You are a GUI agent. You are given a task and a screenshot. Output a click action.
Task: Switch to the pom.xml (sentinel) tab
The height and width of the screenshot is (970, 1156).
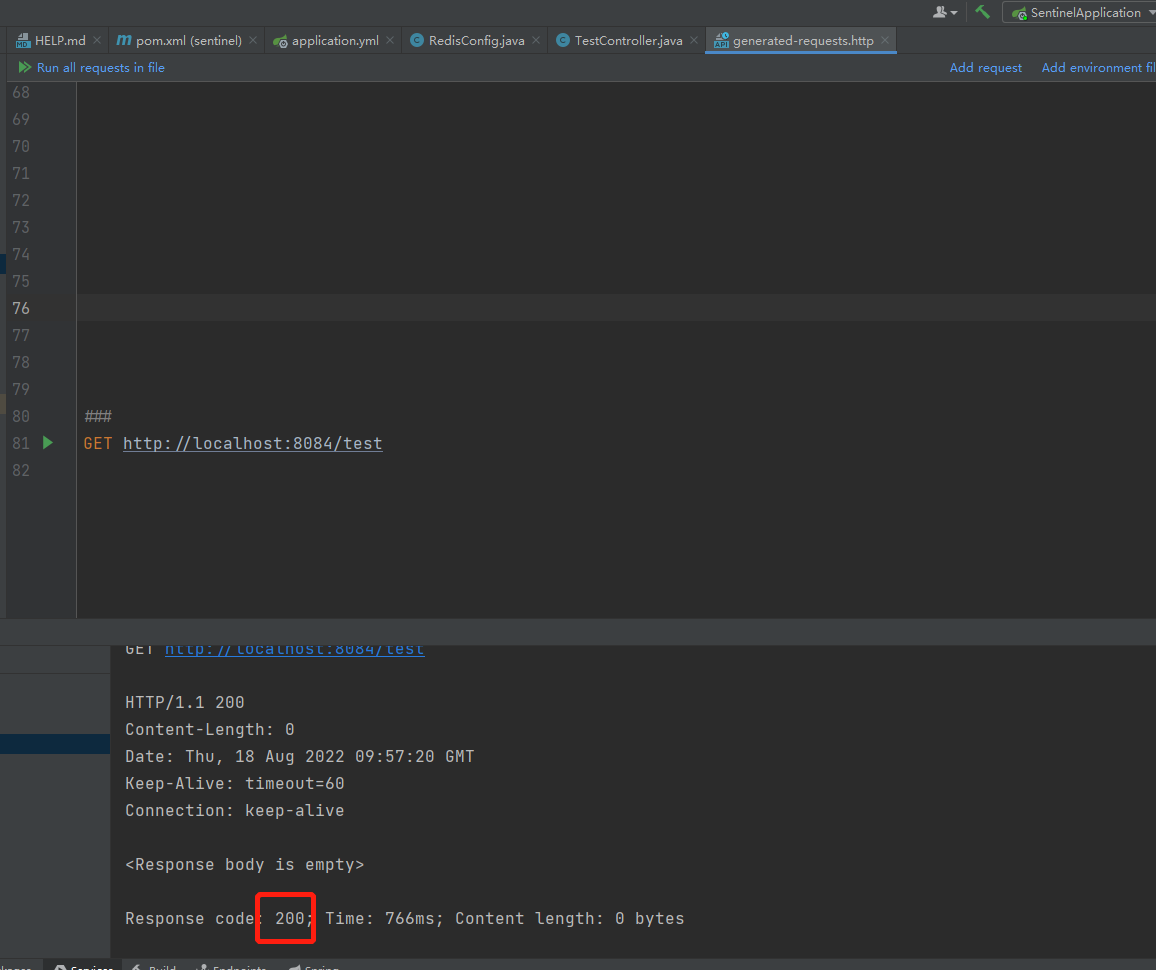click(189, 41)
